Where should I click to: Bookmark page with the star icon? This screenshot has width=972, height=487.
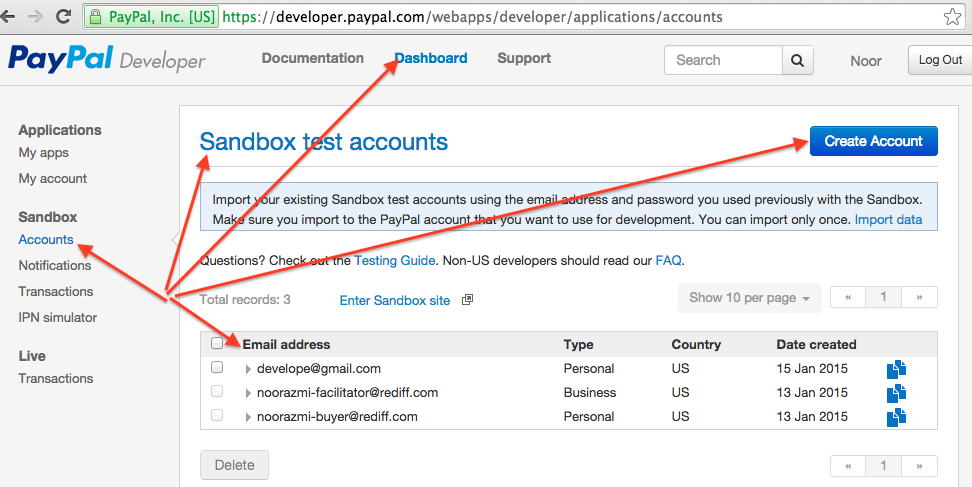(952, 17)
